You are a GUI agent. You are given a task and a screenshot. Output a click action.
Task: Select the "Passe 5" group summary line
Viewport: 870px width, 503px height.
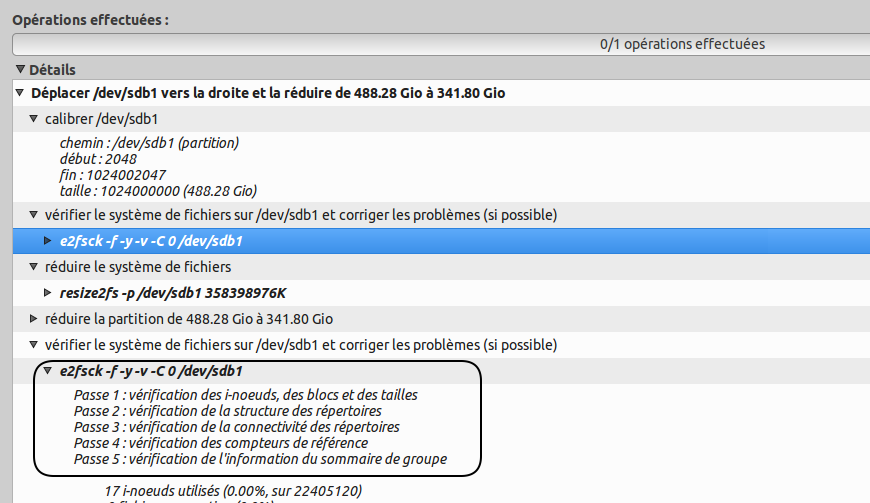coord(260,459)
